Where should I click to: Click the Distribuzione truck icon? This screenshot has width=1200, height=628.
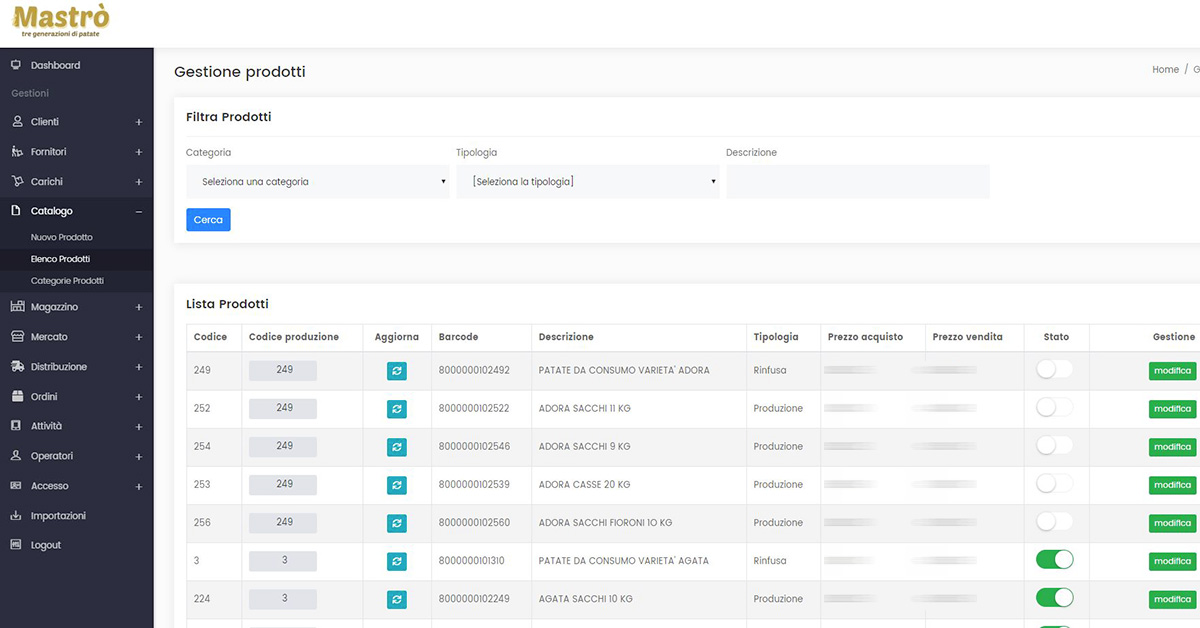(x=16, y=366)
